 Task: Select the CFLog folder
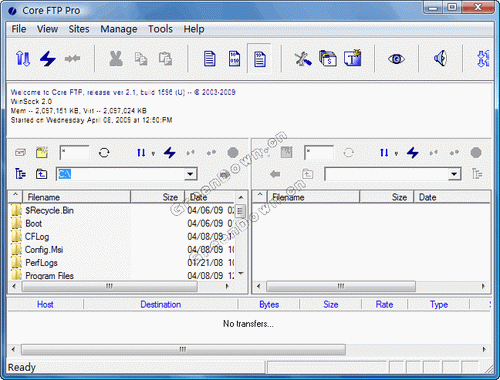pos(37,236)
